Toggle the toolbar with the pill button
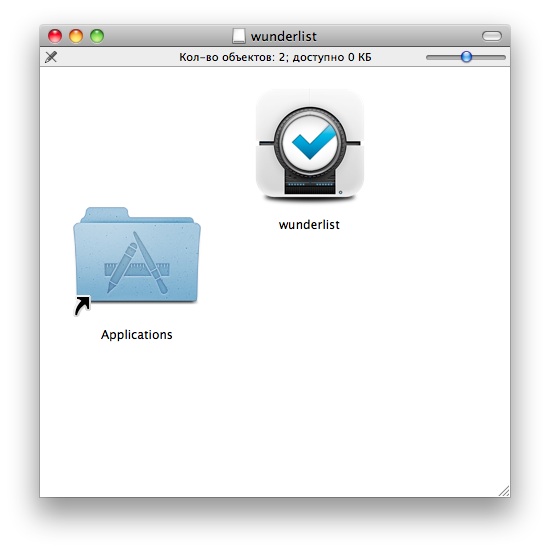This screenshot has width=550, height=552. [x=492, y=36]
